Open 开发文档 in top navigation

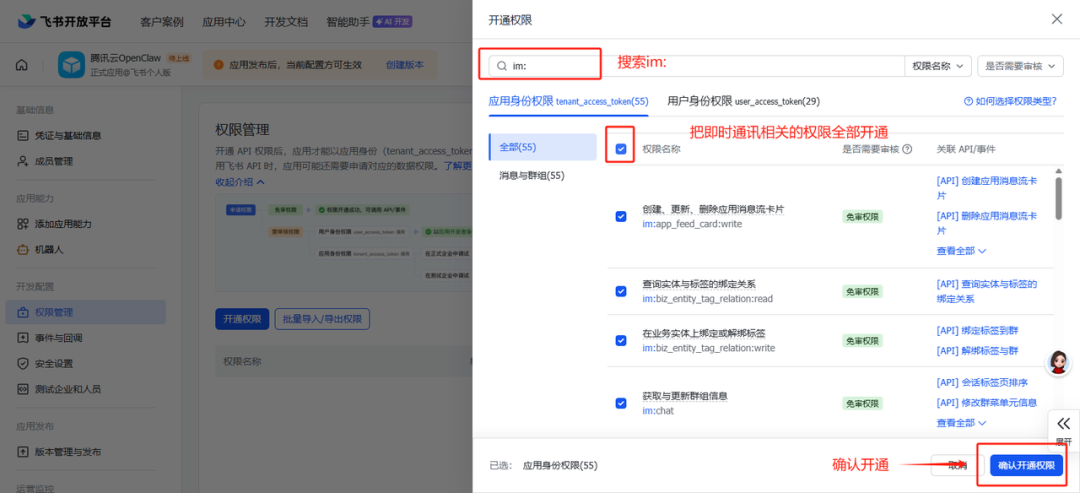point(286,21)
